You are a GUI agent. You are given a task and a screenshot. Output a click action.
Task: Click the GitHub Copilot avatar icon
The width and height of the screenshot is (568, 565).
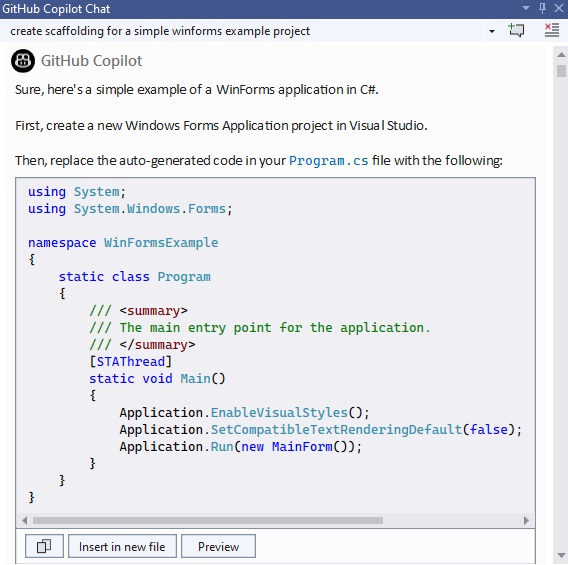tap(23, 61)
